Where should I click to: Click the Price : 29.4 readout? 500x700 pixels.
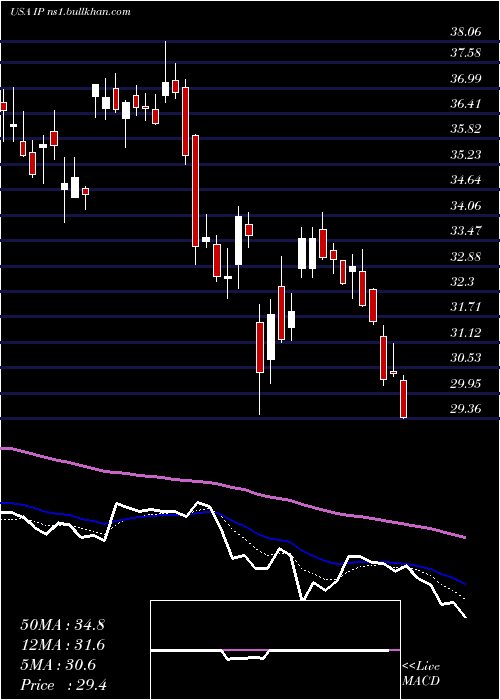pyautogui.click(x=62, y=685)
